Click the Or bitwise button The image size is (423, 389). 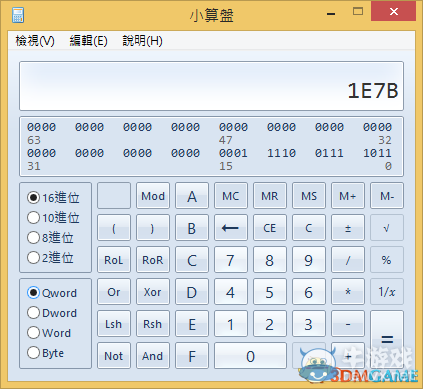pyautogui.click(x=114, y=292)
